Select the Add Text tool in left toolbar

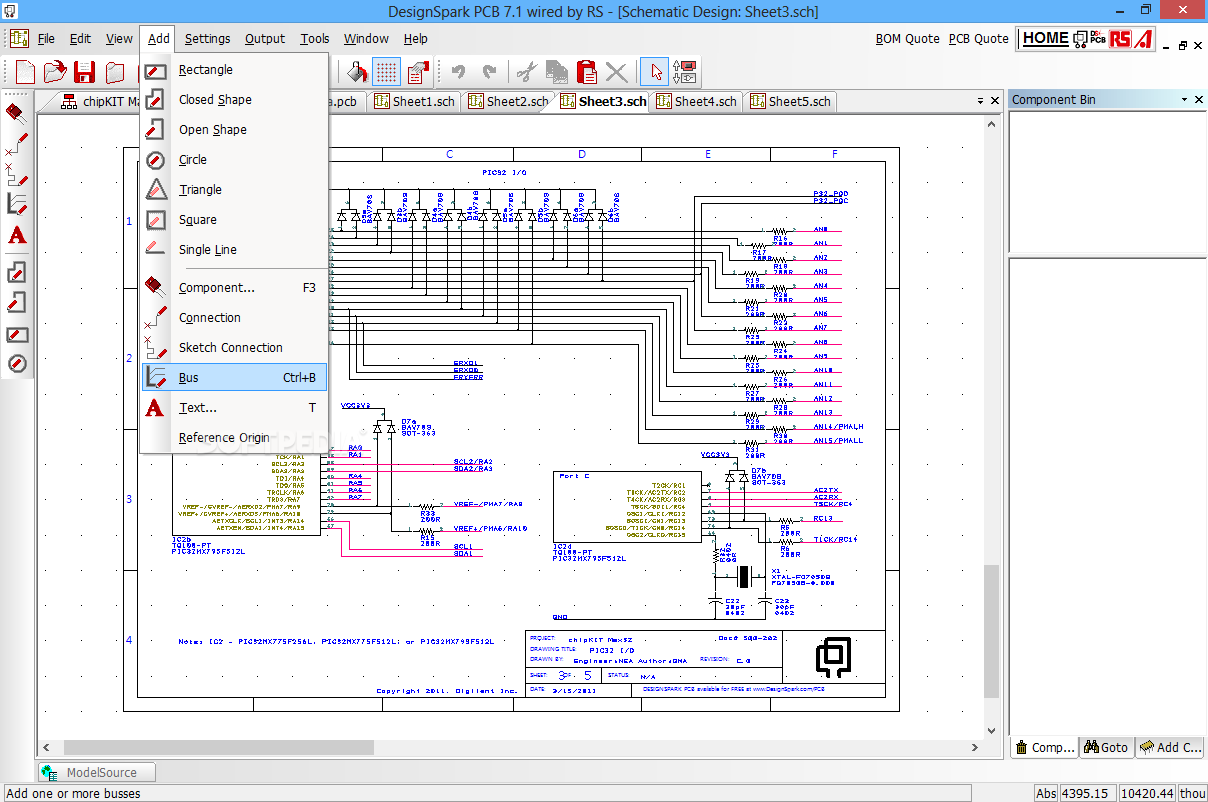point(17,235)
